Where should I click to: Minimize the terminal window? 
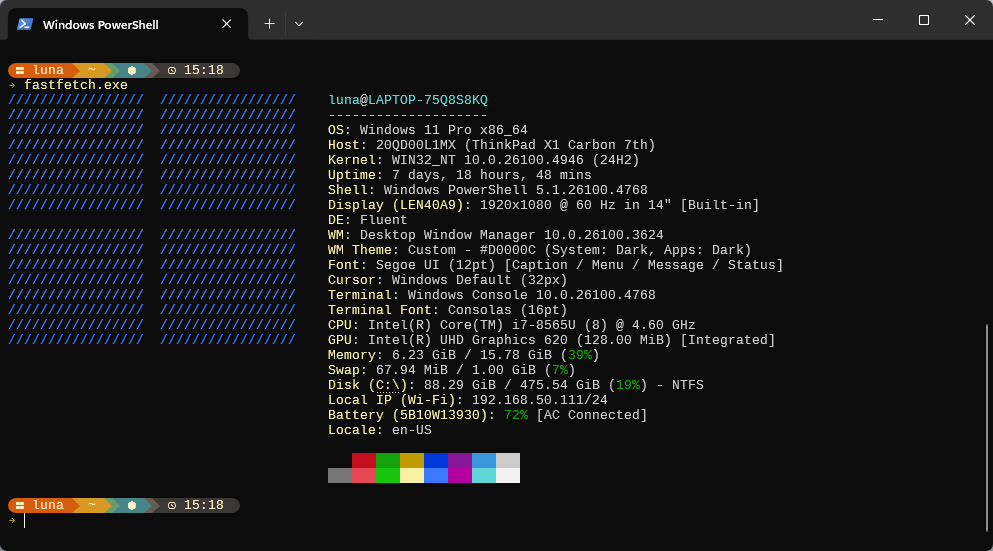click(878, 20)
